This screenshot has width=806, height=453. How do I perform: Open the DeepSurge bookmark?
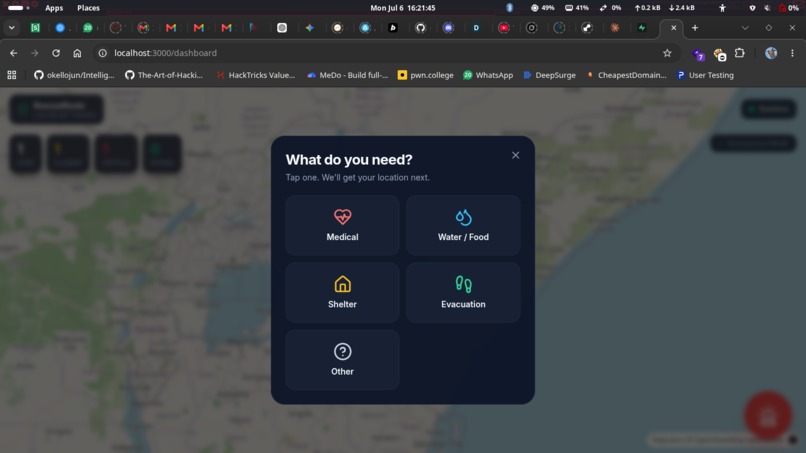(x=549, y=75)
